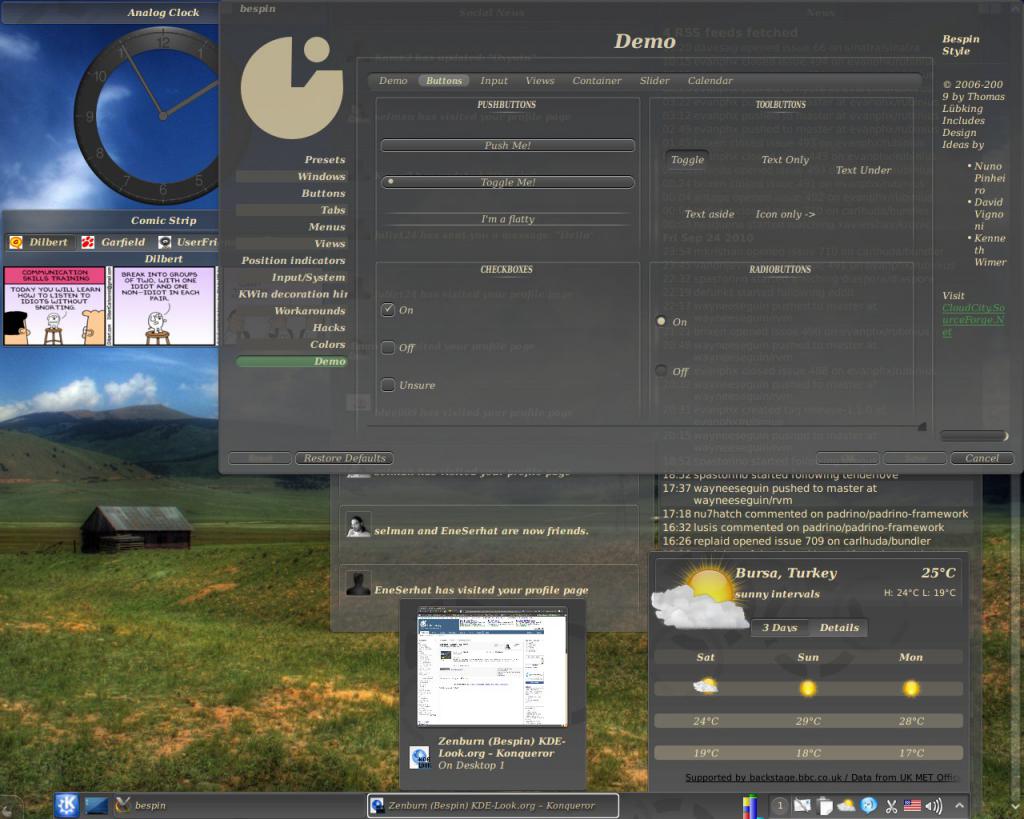Click the 'Toggle' tool button
1024x819 pixels.
687,159
